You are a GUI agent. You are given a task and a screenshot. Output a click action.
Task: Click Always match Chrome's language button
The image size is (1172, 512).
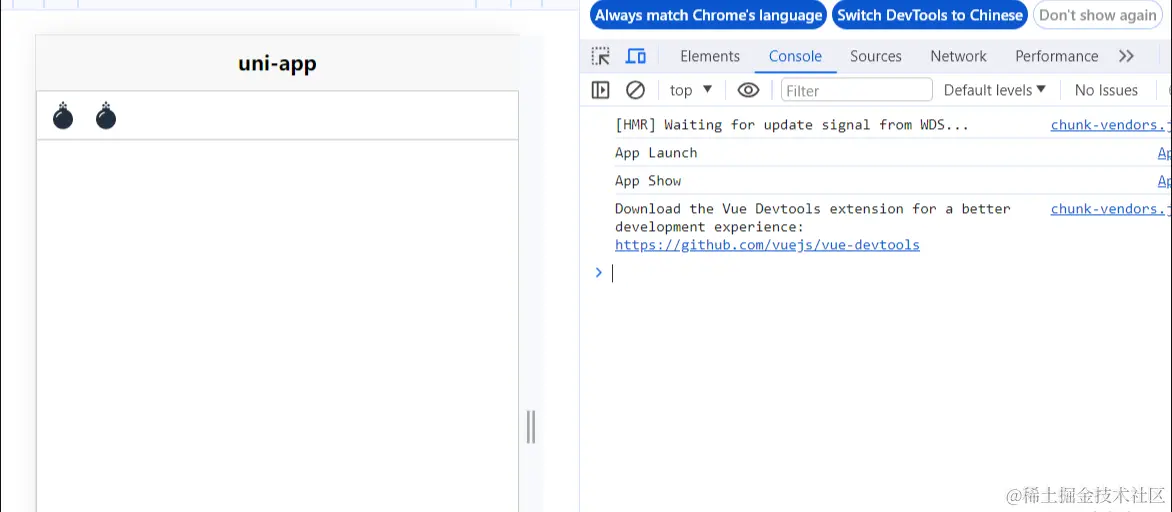coord(709,15)
